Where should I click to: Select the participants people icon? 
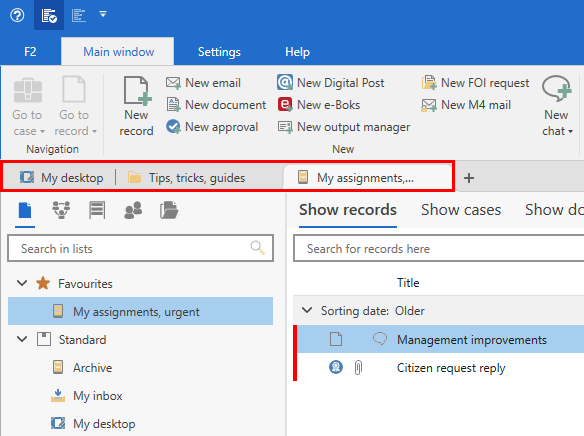(x=133, y=210)
